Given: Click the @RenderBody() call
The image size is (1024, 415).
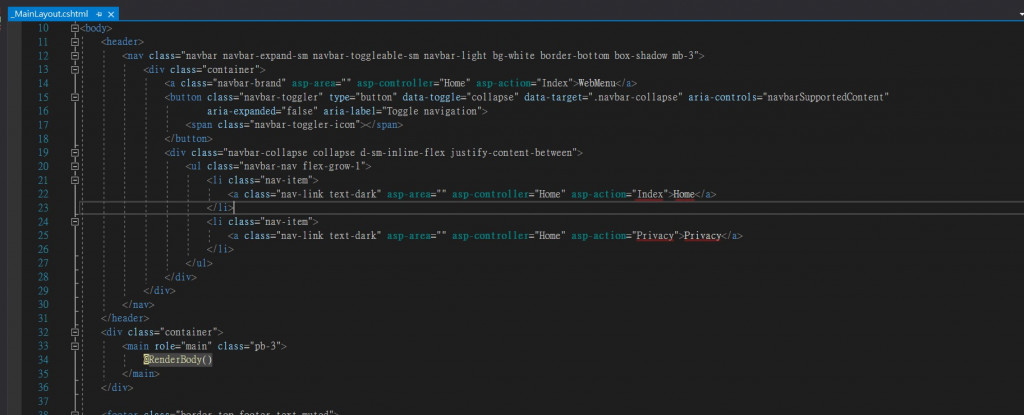Looking at the screenshot, I should pyautogui.click(x=178, y=359).
